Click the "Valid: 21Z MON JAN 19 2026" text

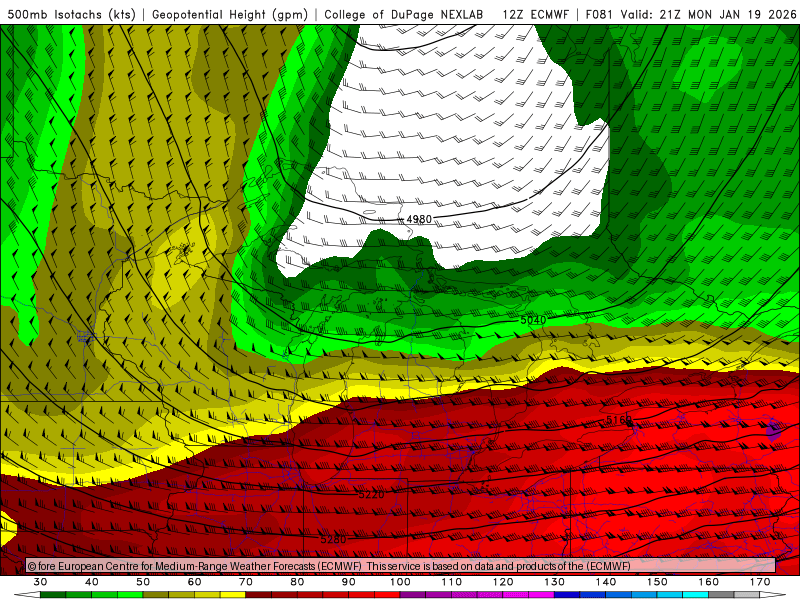pos(708,14)
